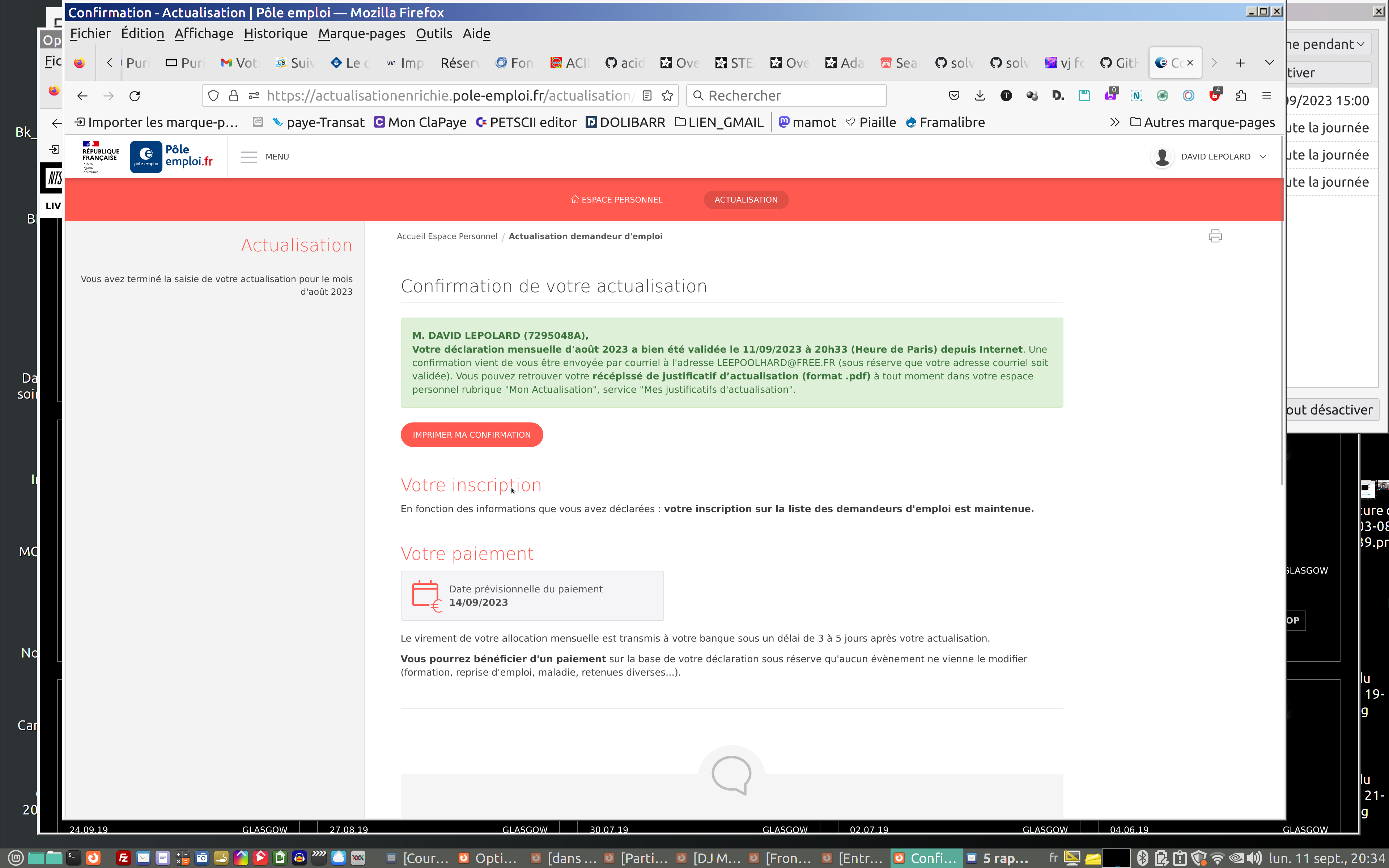The image size is (1389, 868).
Task: Bookmark this page with star icon
Action: pyautogui.click(x=667, y=96)
